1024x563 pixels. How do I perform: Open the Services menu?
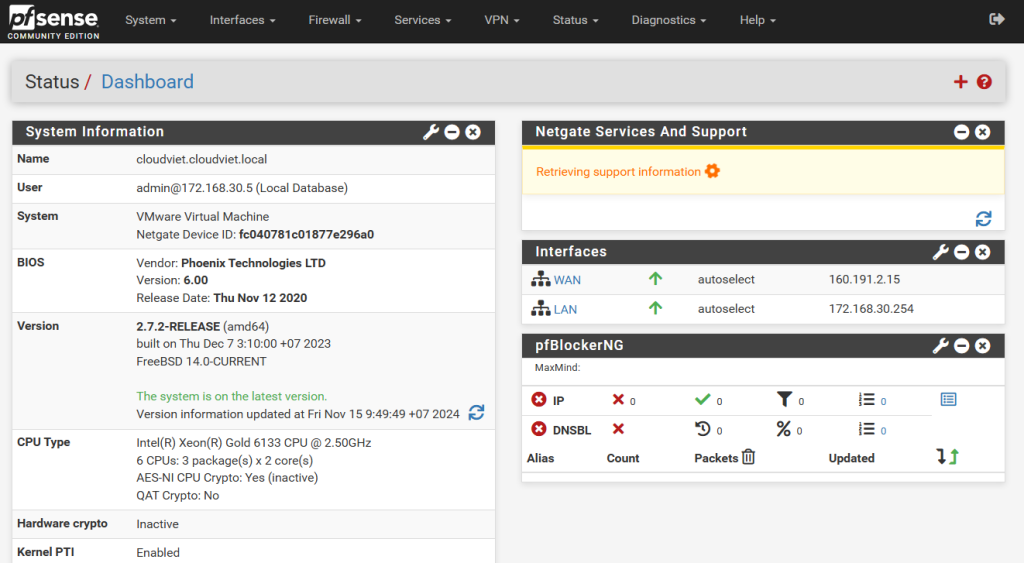tap(423, 20)
